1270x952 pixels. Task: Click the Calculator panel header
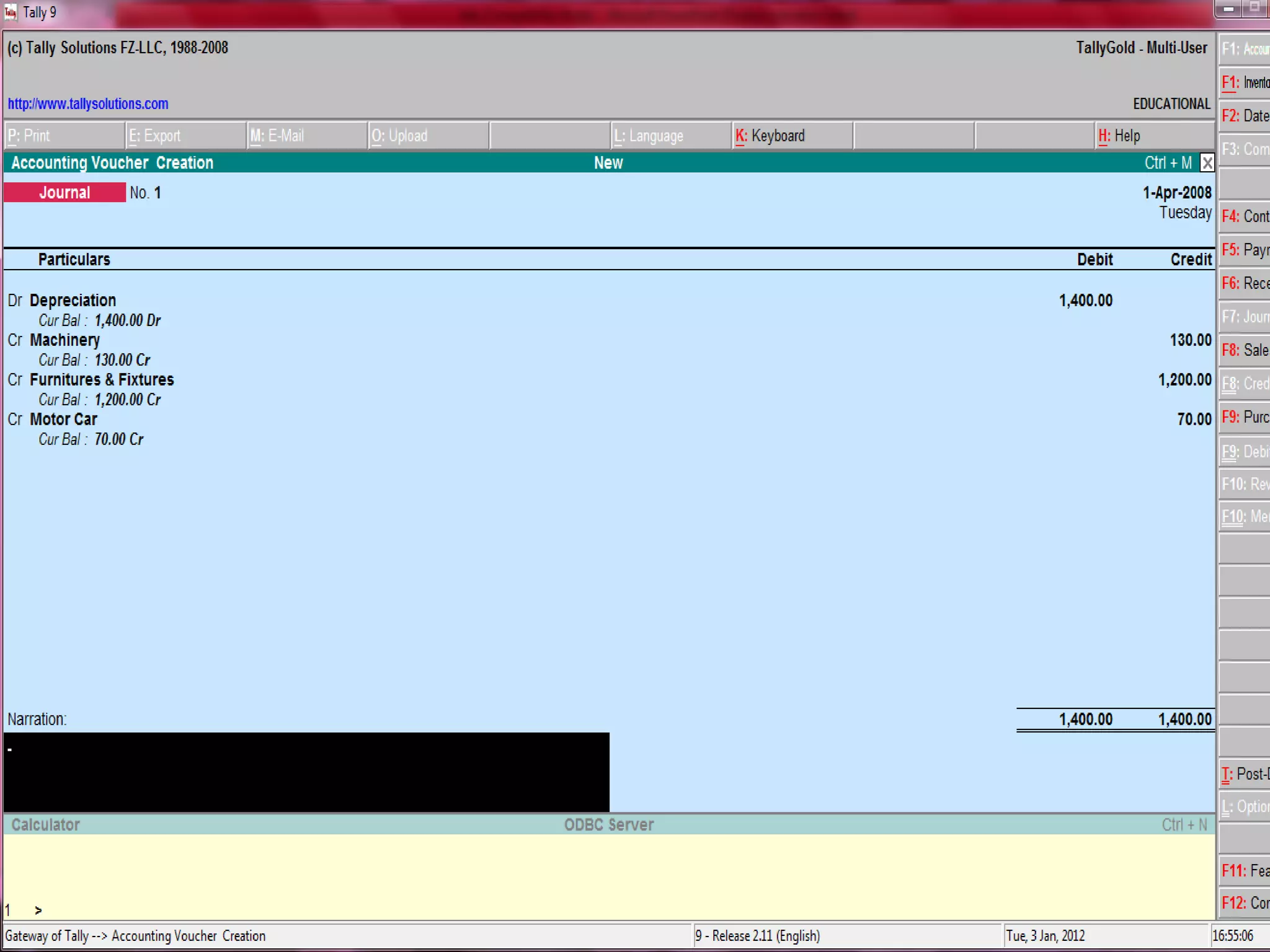pos(46,825)
